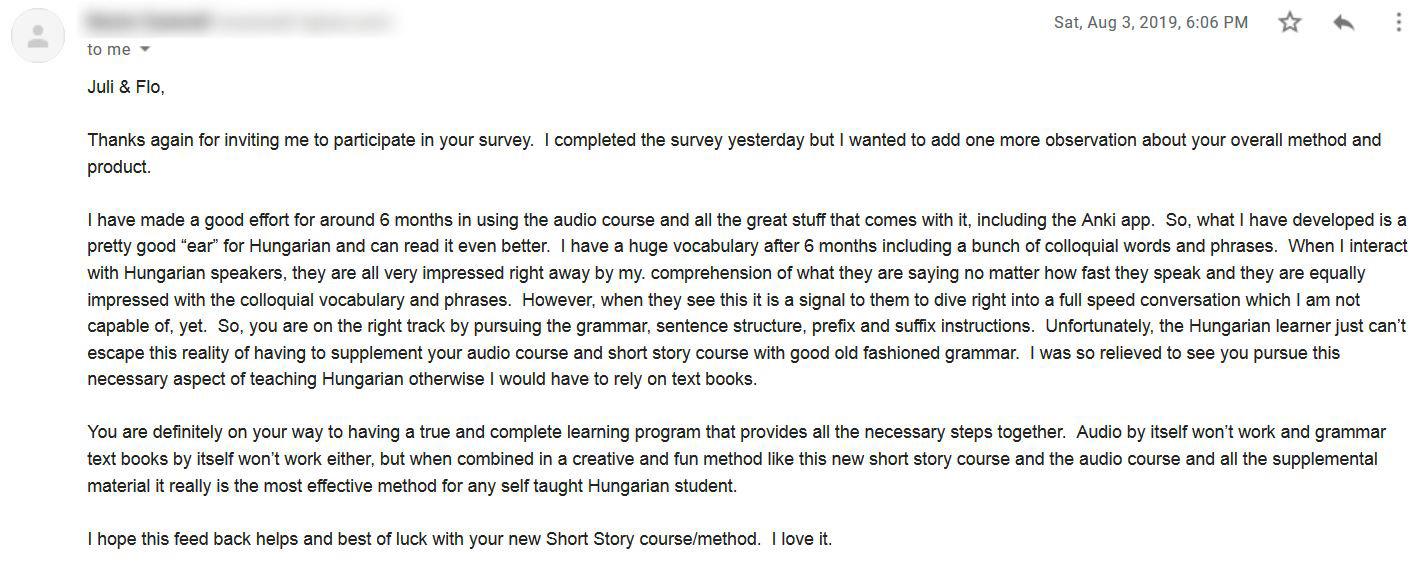This screenshot has height=561, width=1421.
Task: Click the "to me" recipient label
Action: click(x=109, y=49)
